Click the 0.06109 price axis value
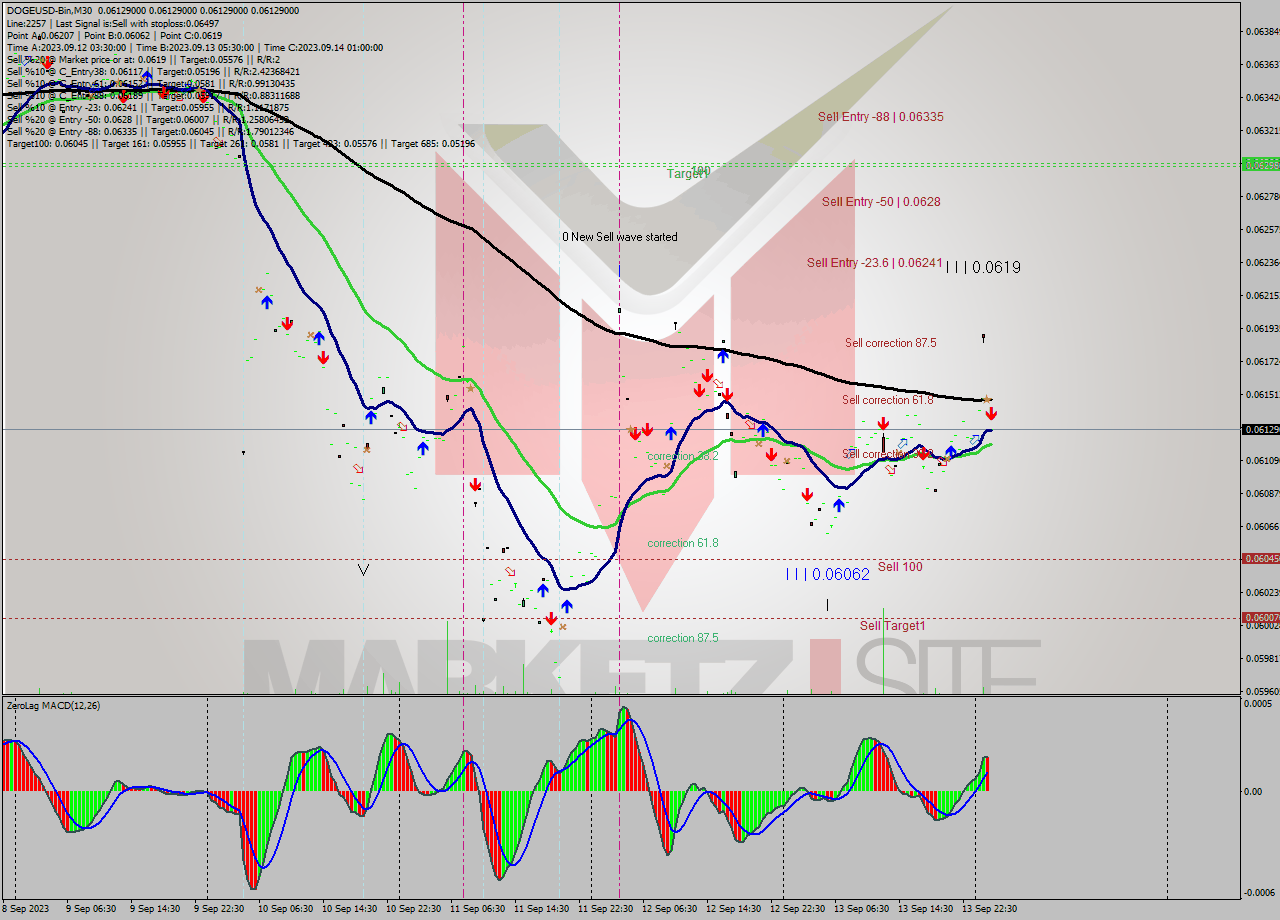 click(1262, 460)
